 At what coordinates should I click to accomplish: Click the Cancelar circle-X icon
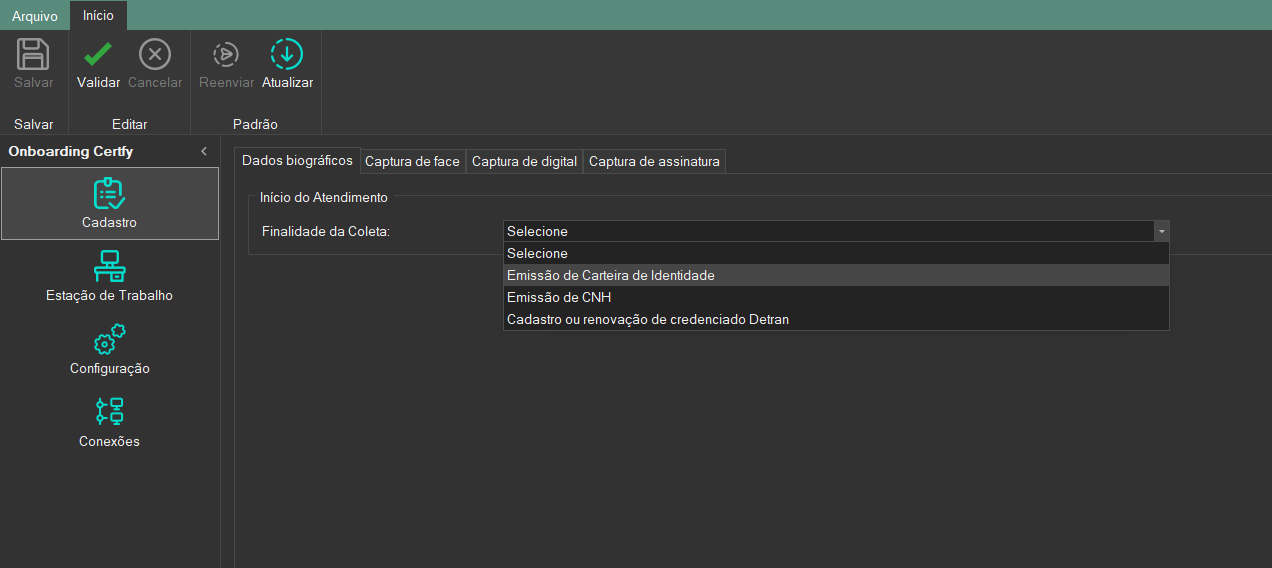(x=155, y=54)
